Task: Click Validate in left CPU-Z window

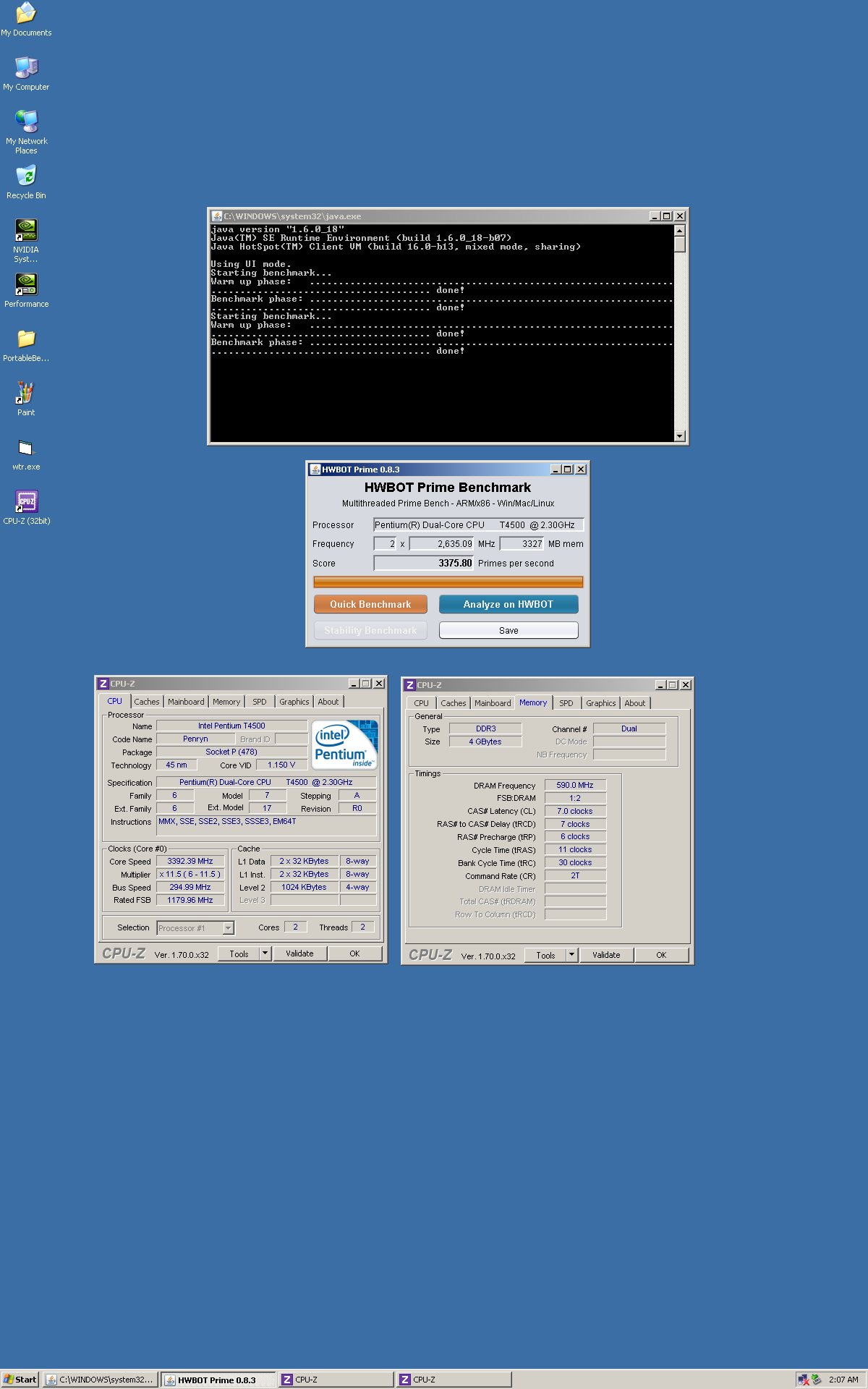Action: pos(299,953)
